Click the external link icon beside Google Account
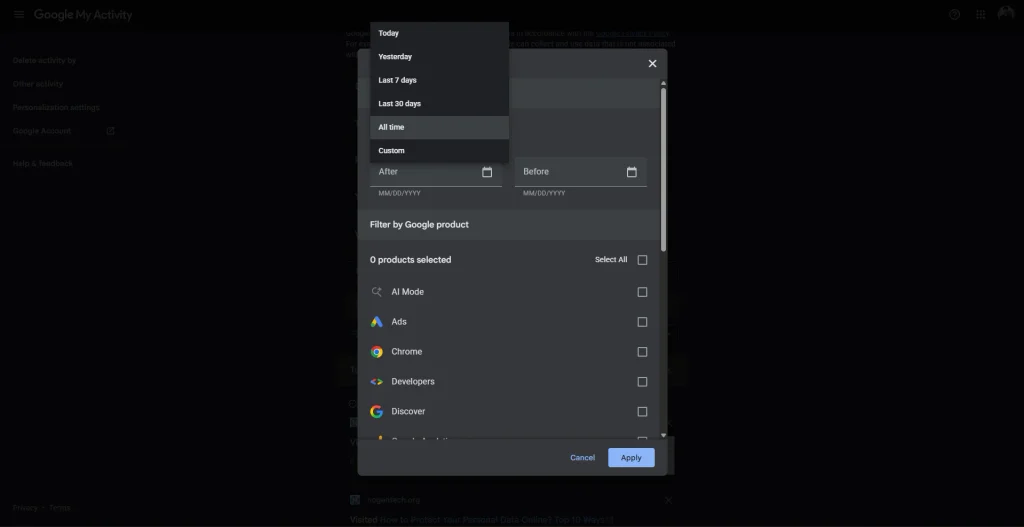Screen dimensions: 1024x527 tap(110, 131)
